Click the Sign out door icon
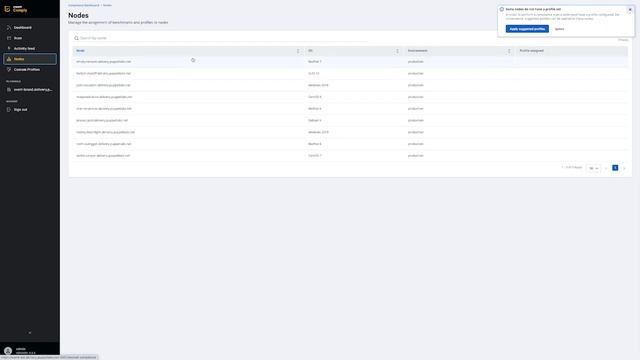This screenshot has width=640, height=360. (9, 109)
